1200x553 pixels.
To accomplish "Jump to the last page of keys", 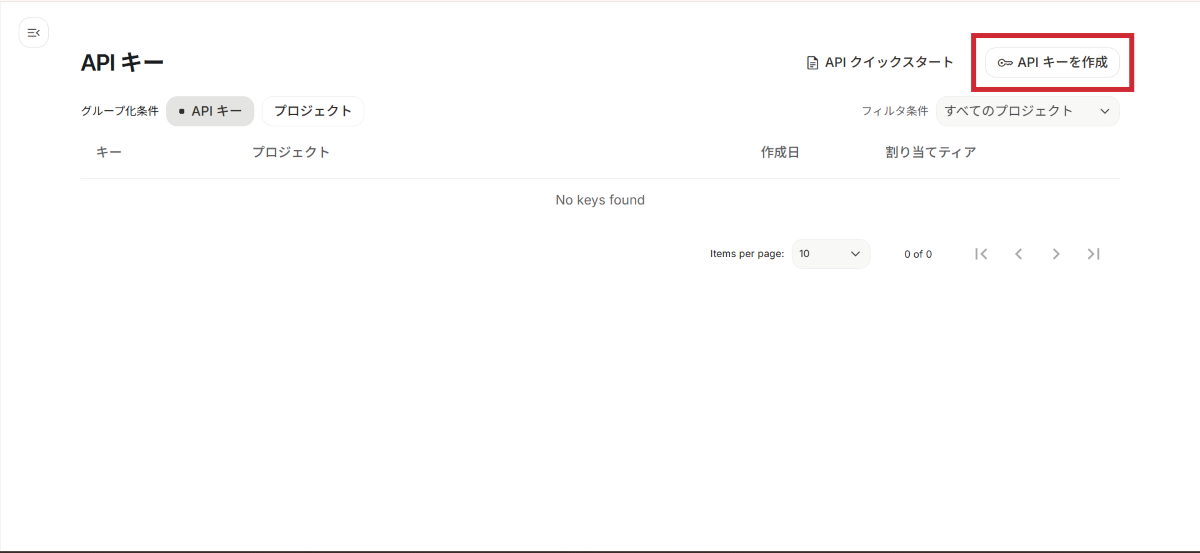I will (x=1093, y=254).
